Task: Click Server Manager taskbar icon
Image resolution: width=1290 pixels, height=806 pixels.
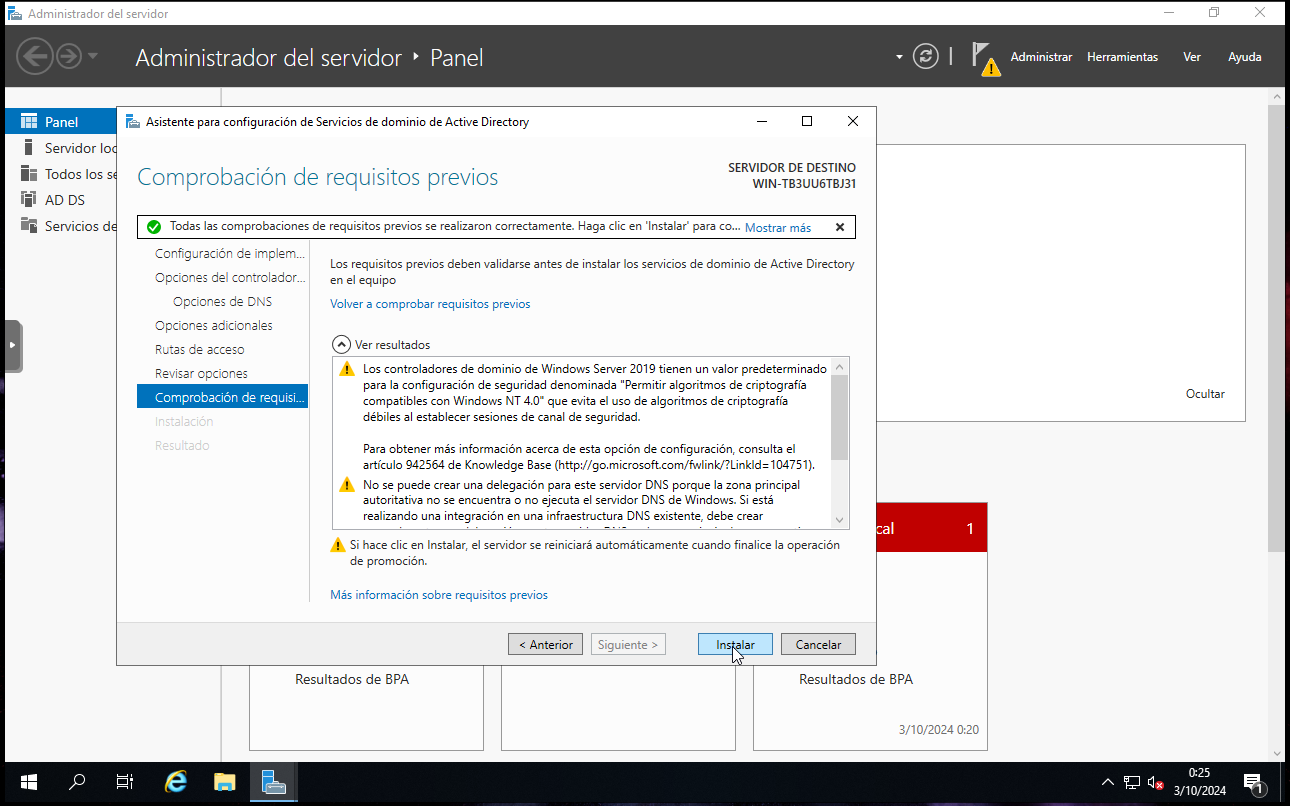Action: point(273,782)
